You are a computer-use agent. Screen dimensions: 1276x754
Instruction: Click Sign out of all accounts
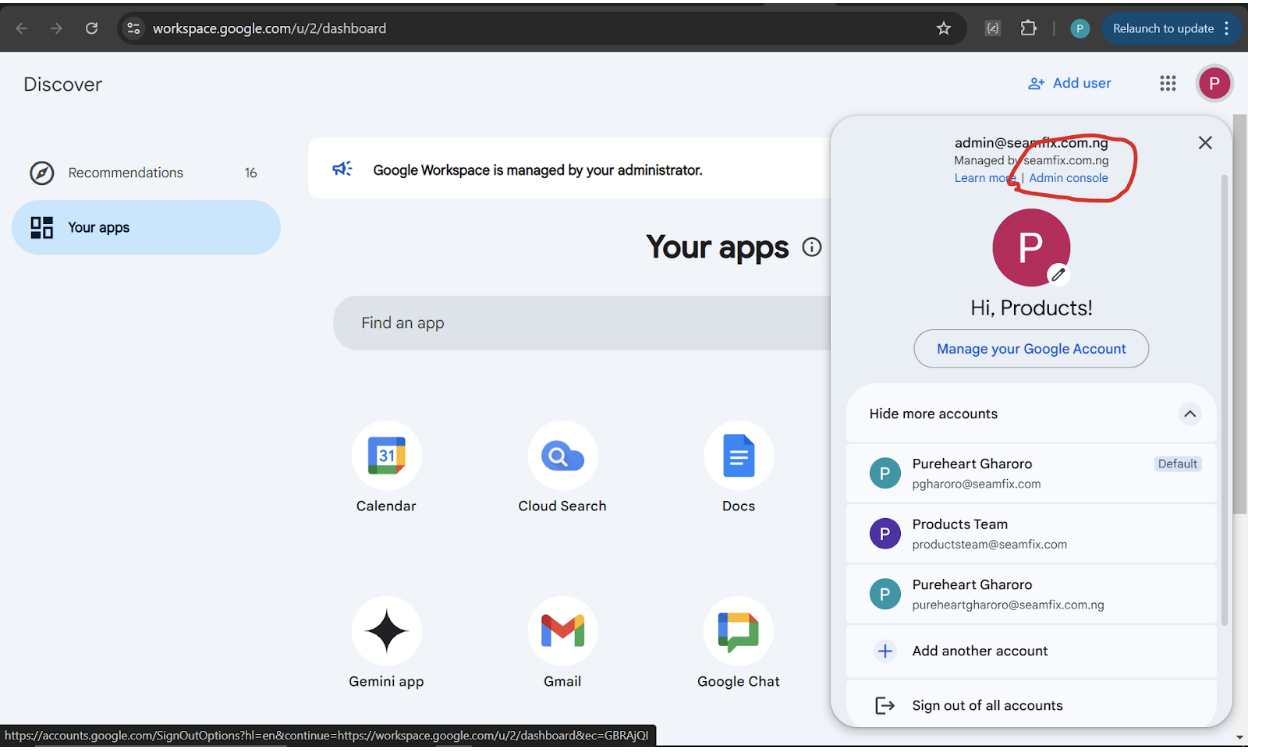1031,705
